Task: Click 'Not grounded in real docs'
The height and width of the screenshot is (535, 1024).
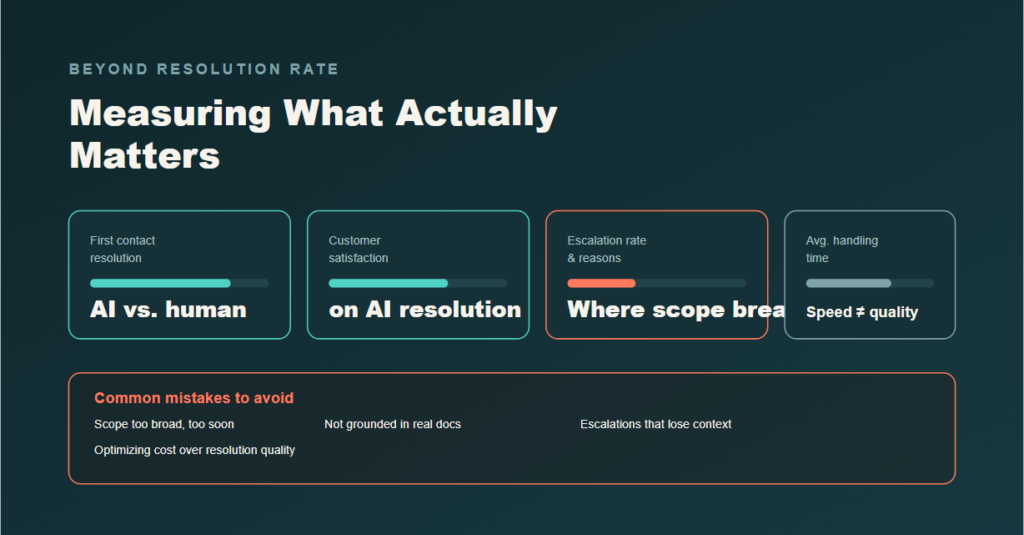Action: click(x=392, y=425)
